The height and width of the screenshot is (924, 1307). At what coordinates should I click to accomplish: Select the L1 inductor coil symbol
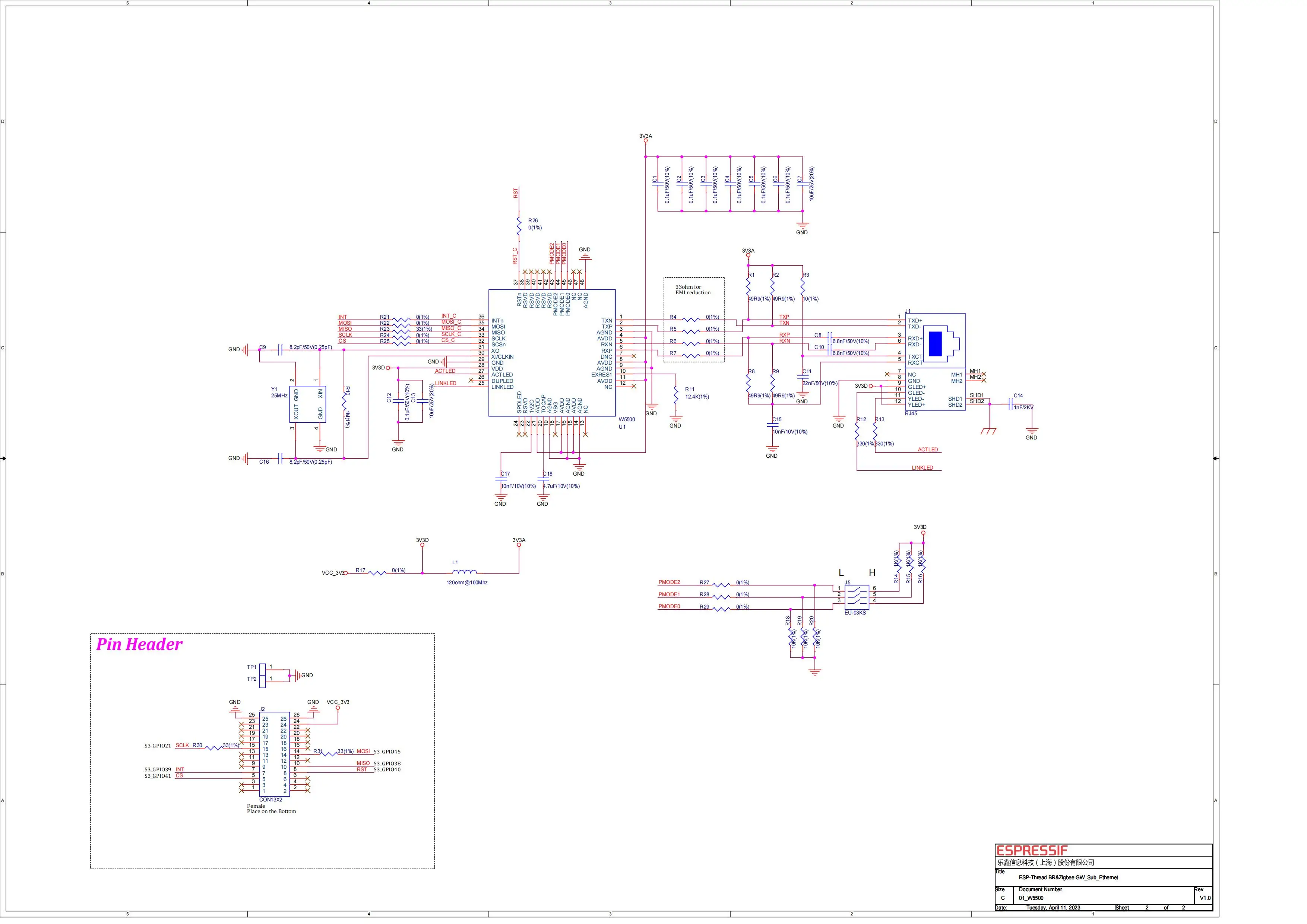click(x=465, y=571)
